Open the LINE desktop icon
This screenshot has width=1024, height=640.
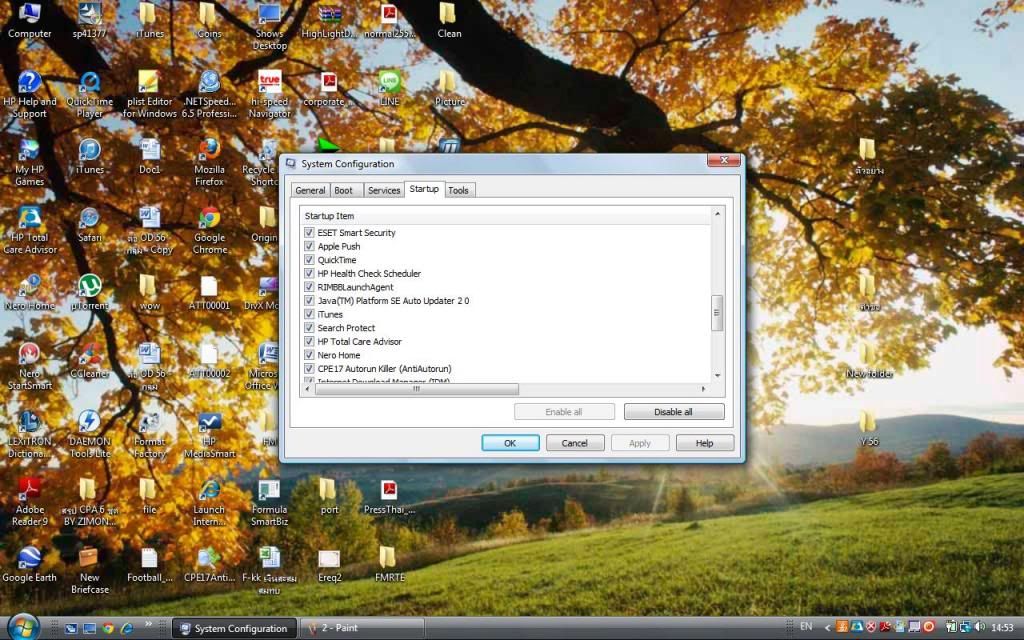click(x=390, y=88)
